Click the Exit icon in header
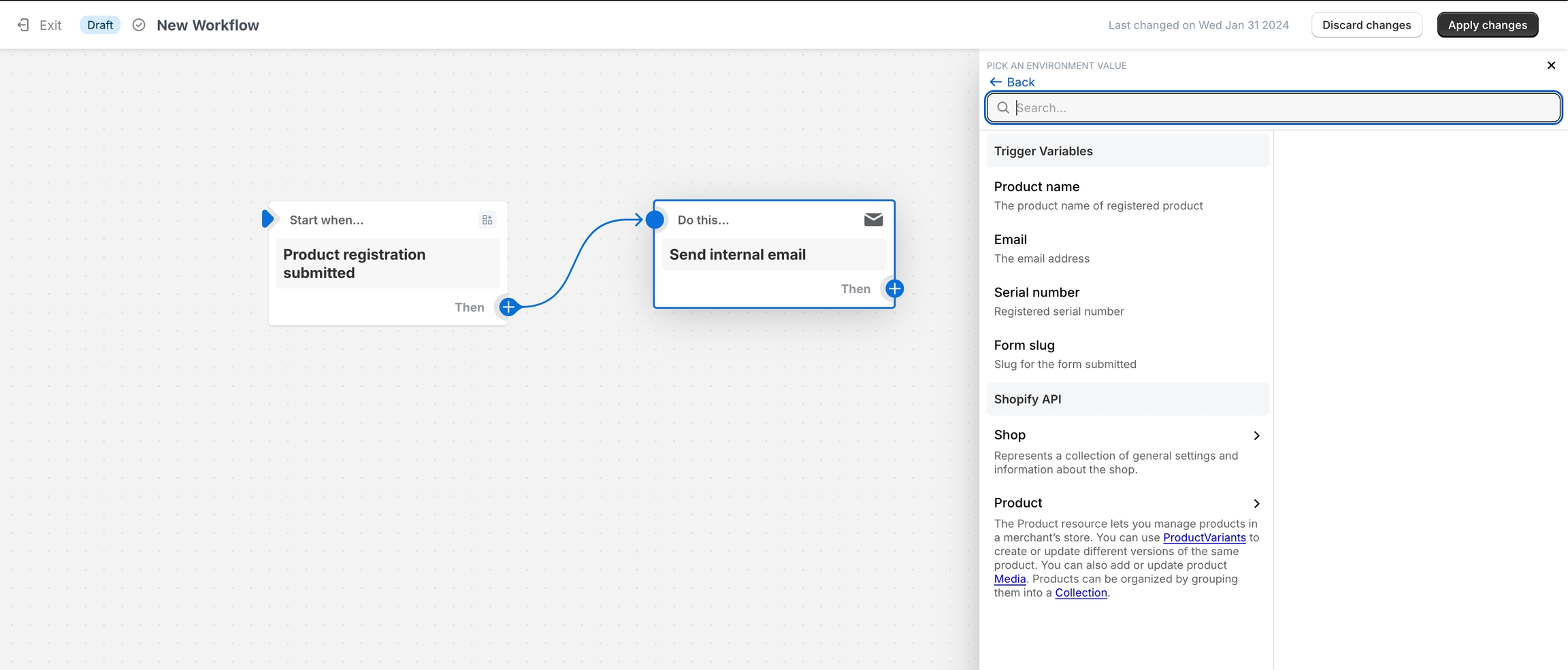The image size is (1568, 670). click(x=23, y=25)
